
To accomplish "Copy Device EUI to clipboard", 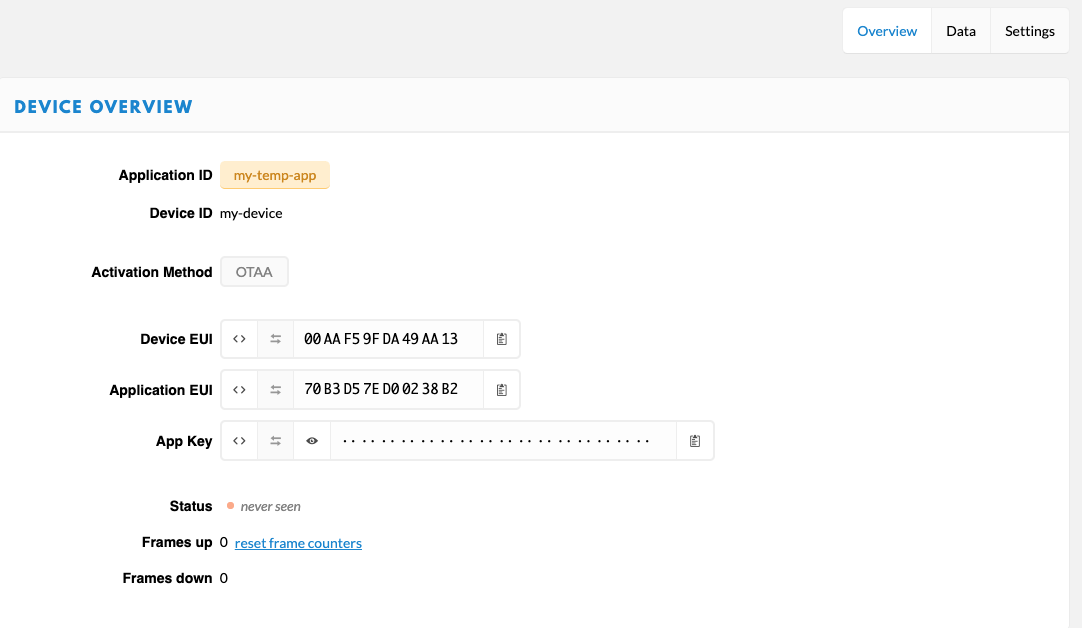I will click(x=502, y=339).
